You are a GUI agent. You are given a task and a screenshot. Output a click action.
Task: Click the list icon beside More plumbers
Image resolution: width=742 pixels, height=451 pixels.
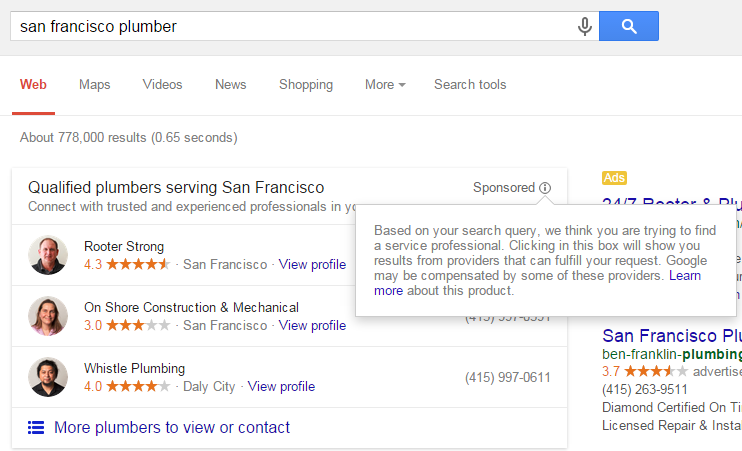[x=36, y=428]
